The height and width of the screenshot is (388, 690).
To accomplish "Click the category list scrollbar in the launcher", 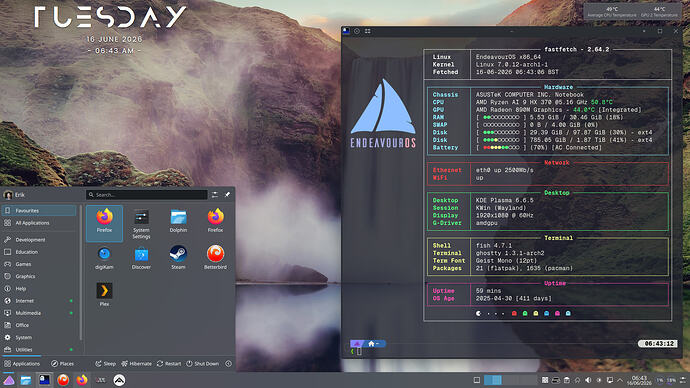I will point(81,273).
